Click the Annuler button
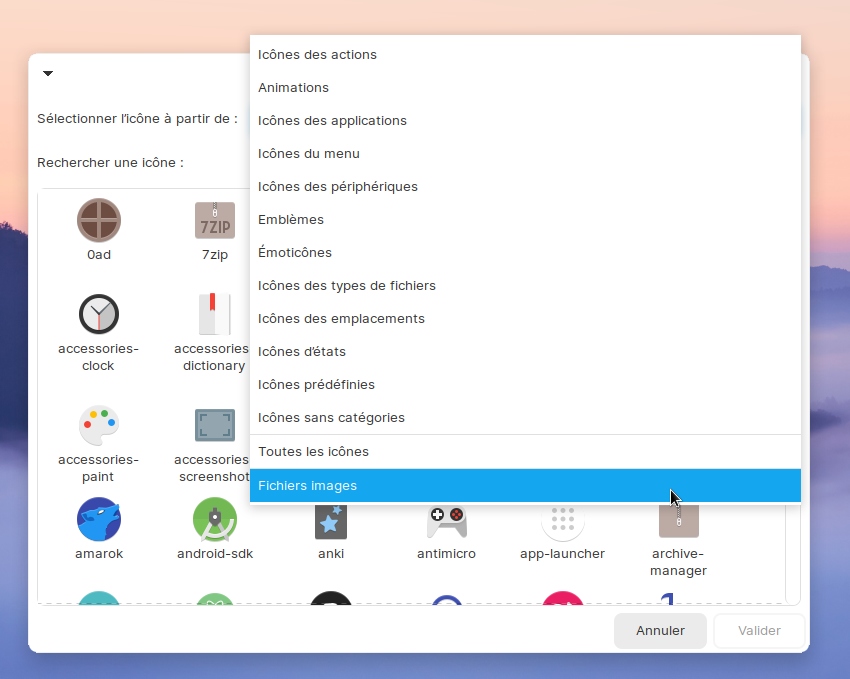This screenshot has height=679, width=850. click(x=660, y=631)
